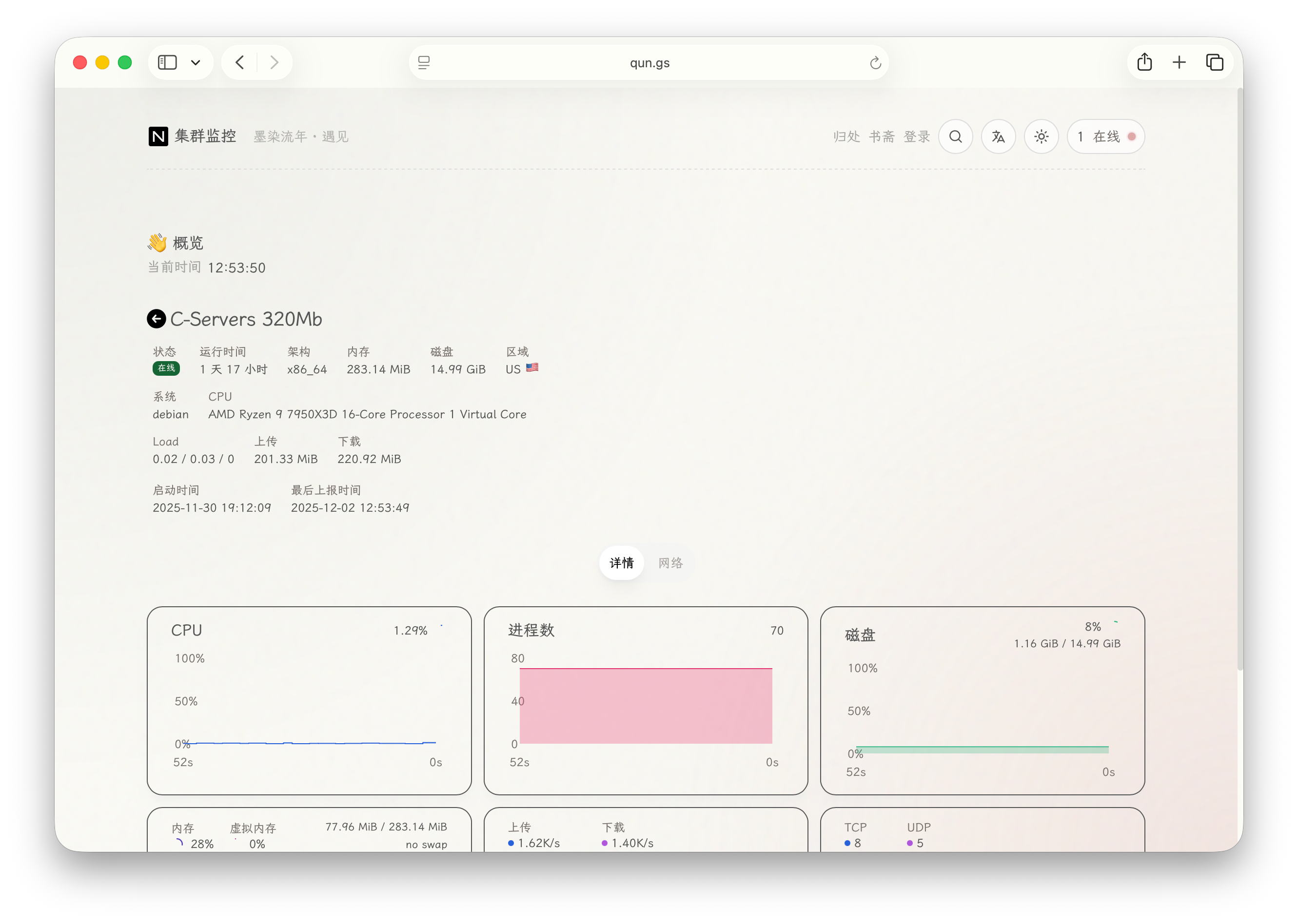Open the language translation switcher

pos(998,136)
